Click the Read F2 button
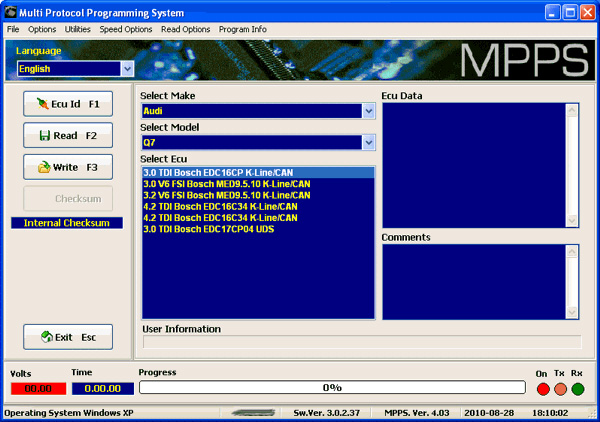600x422 pixels. pos(68,135)
